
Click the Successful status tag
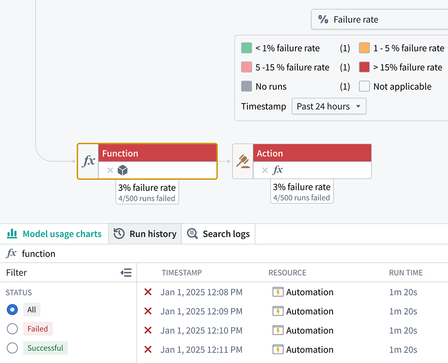(x=45, y=348)
